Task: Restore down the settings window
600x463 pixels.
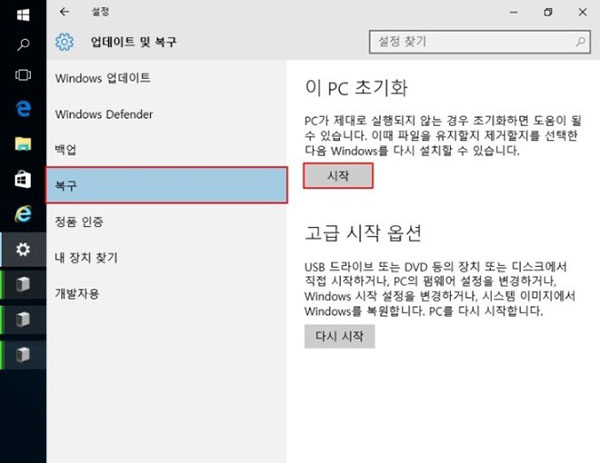Action: point(548,12)
